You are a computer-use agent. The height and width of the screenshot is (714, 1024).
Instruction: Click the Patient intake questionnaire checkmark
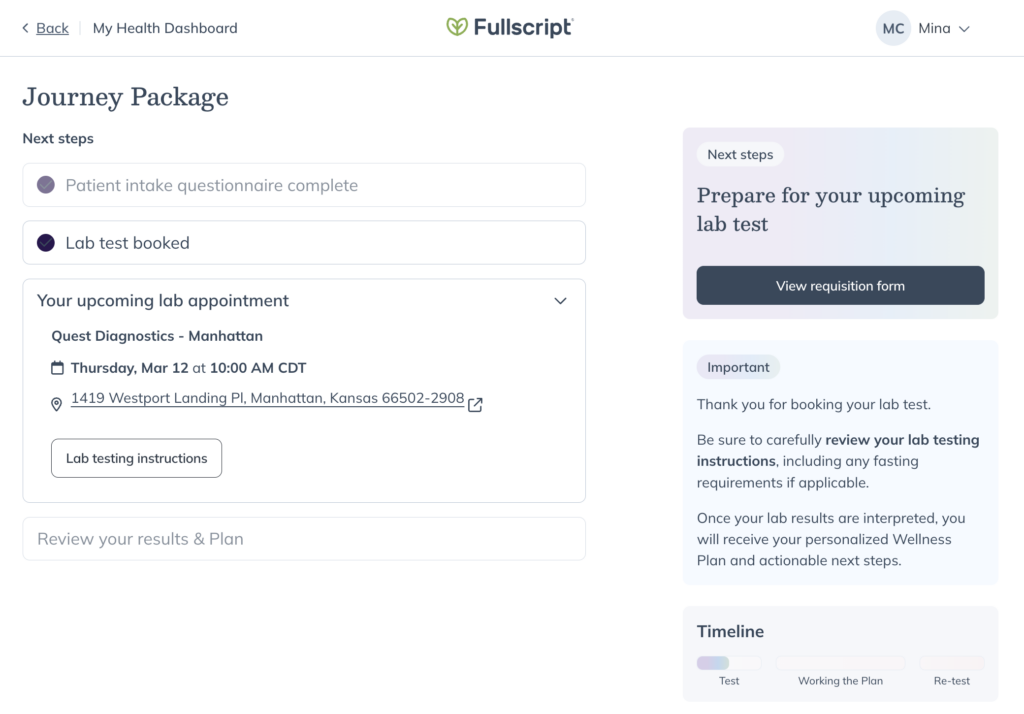click(x=46, y=185)
